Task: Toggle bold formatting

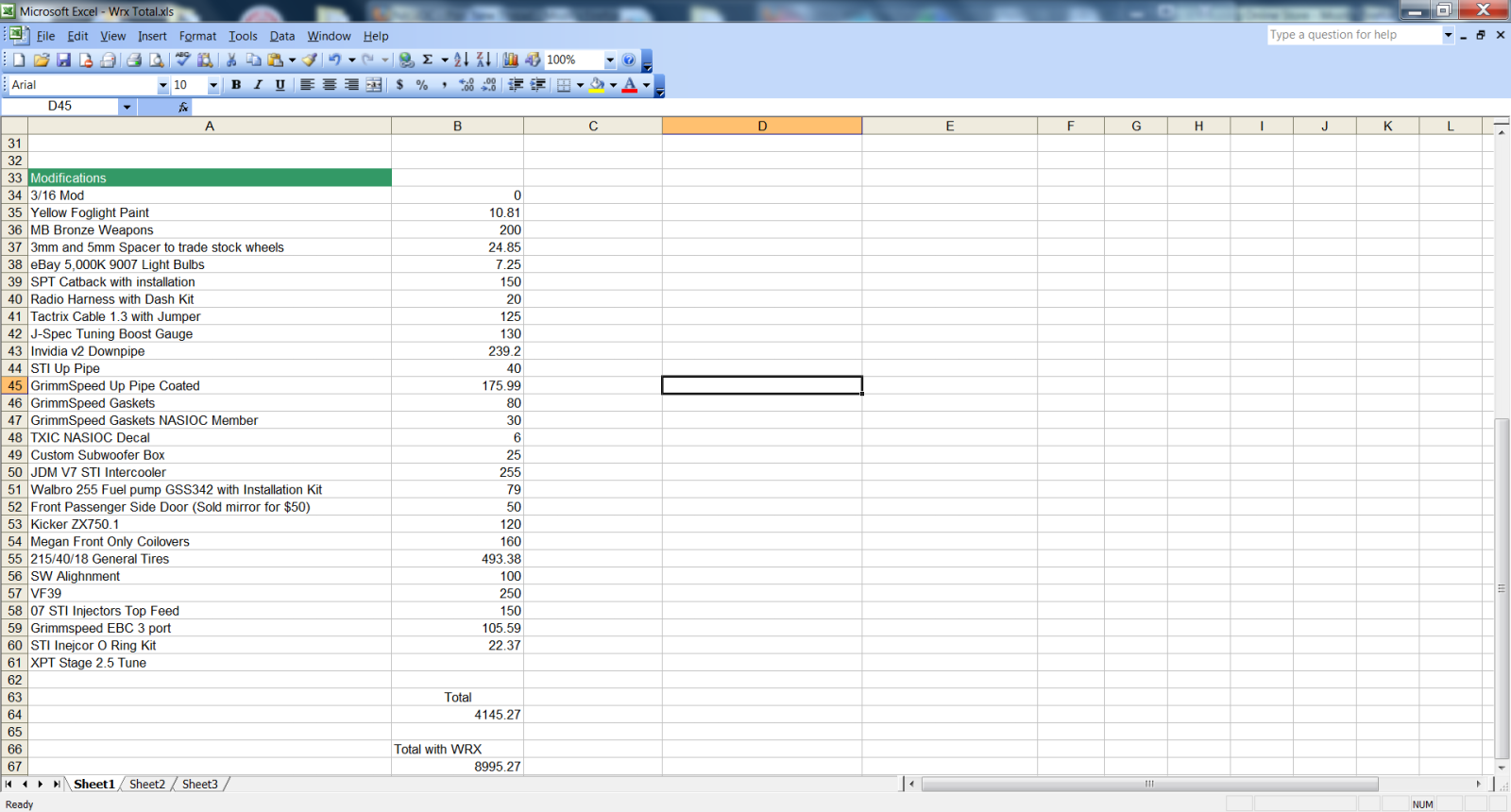Action: (x=236, y=85)
